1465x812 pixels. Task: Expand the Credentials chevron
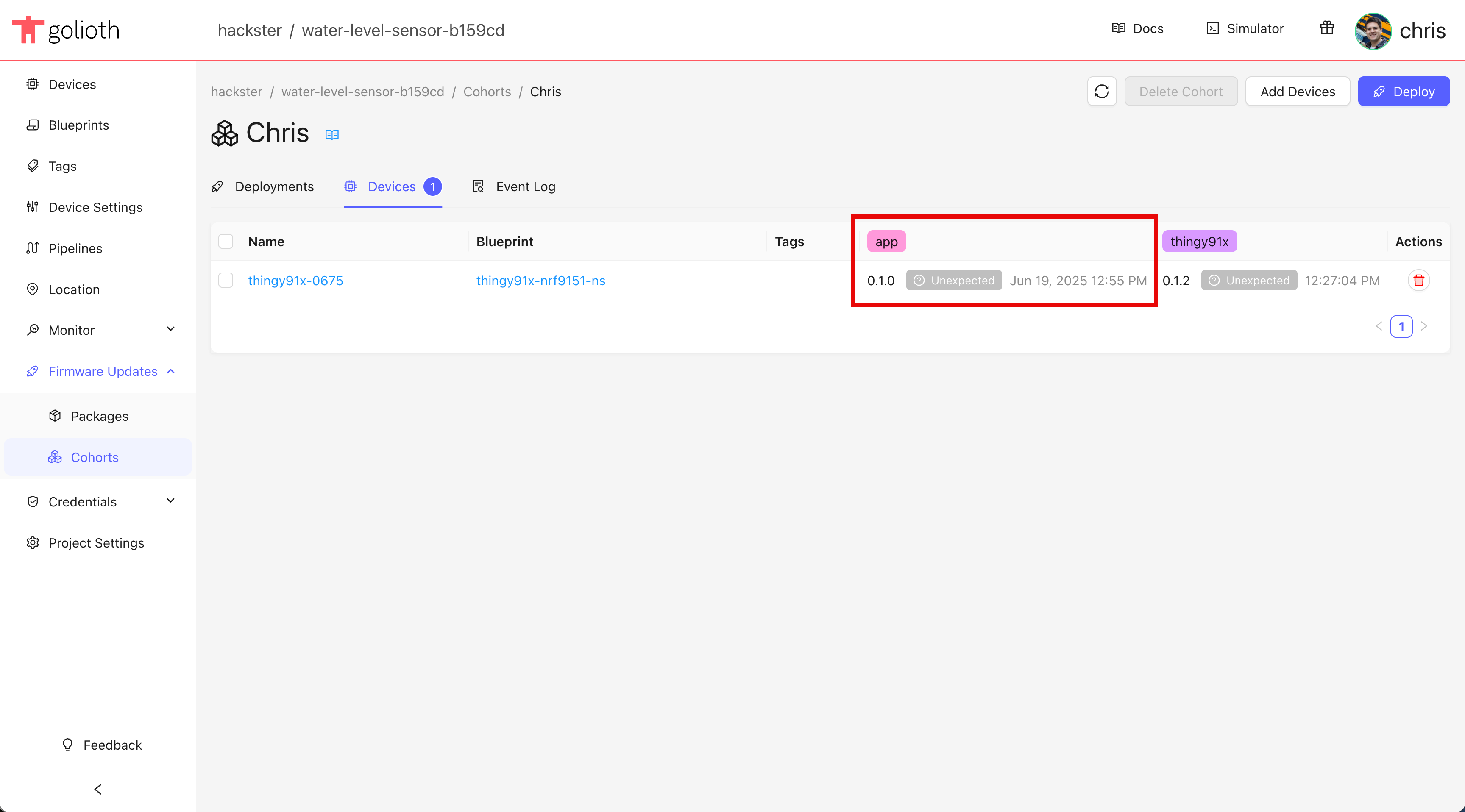[x=170, y=501]
